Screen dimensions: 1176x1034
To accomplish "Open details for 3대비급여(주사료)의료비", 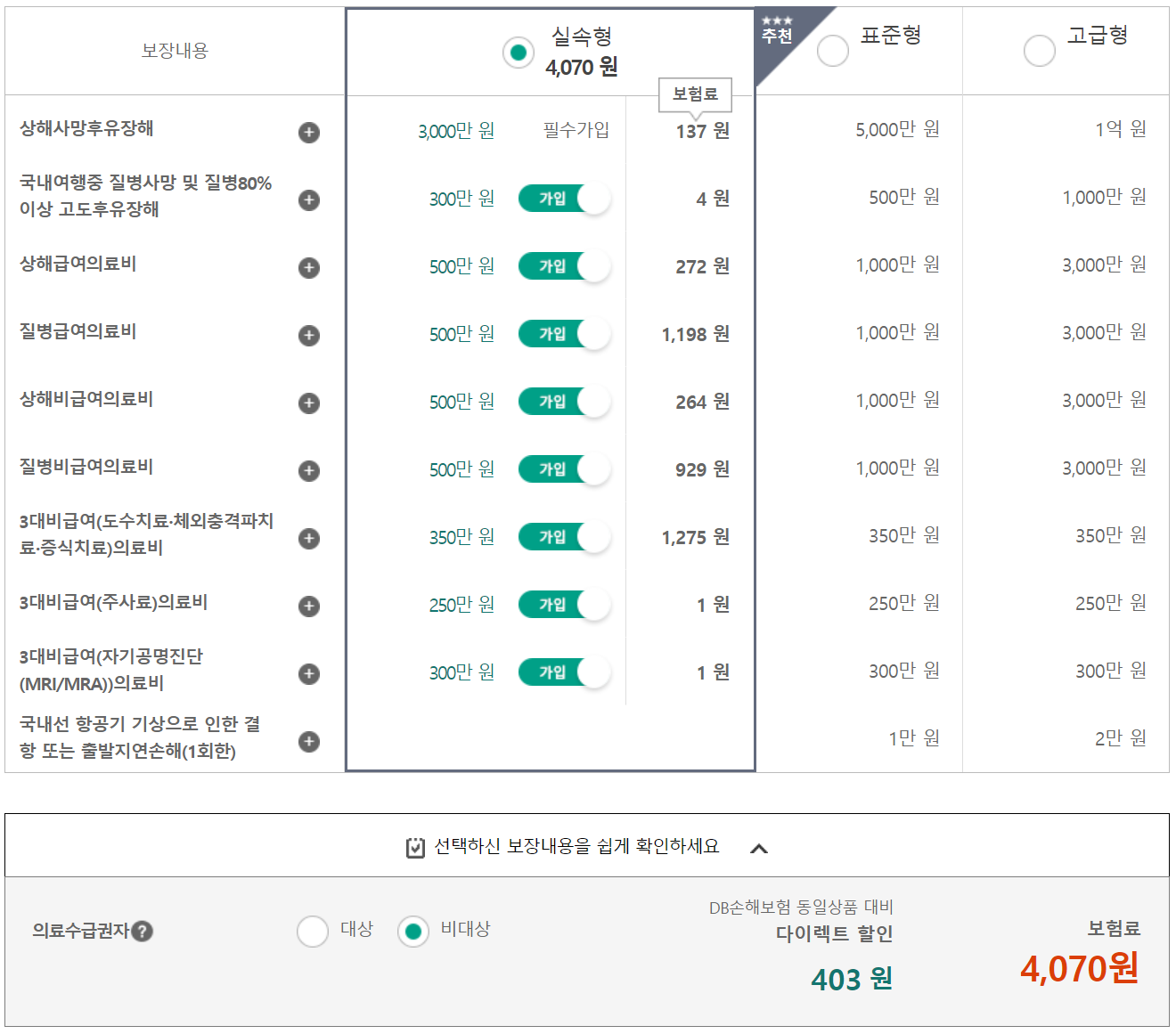I will click(308, 607).
